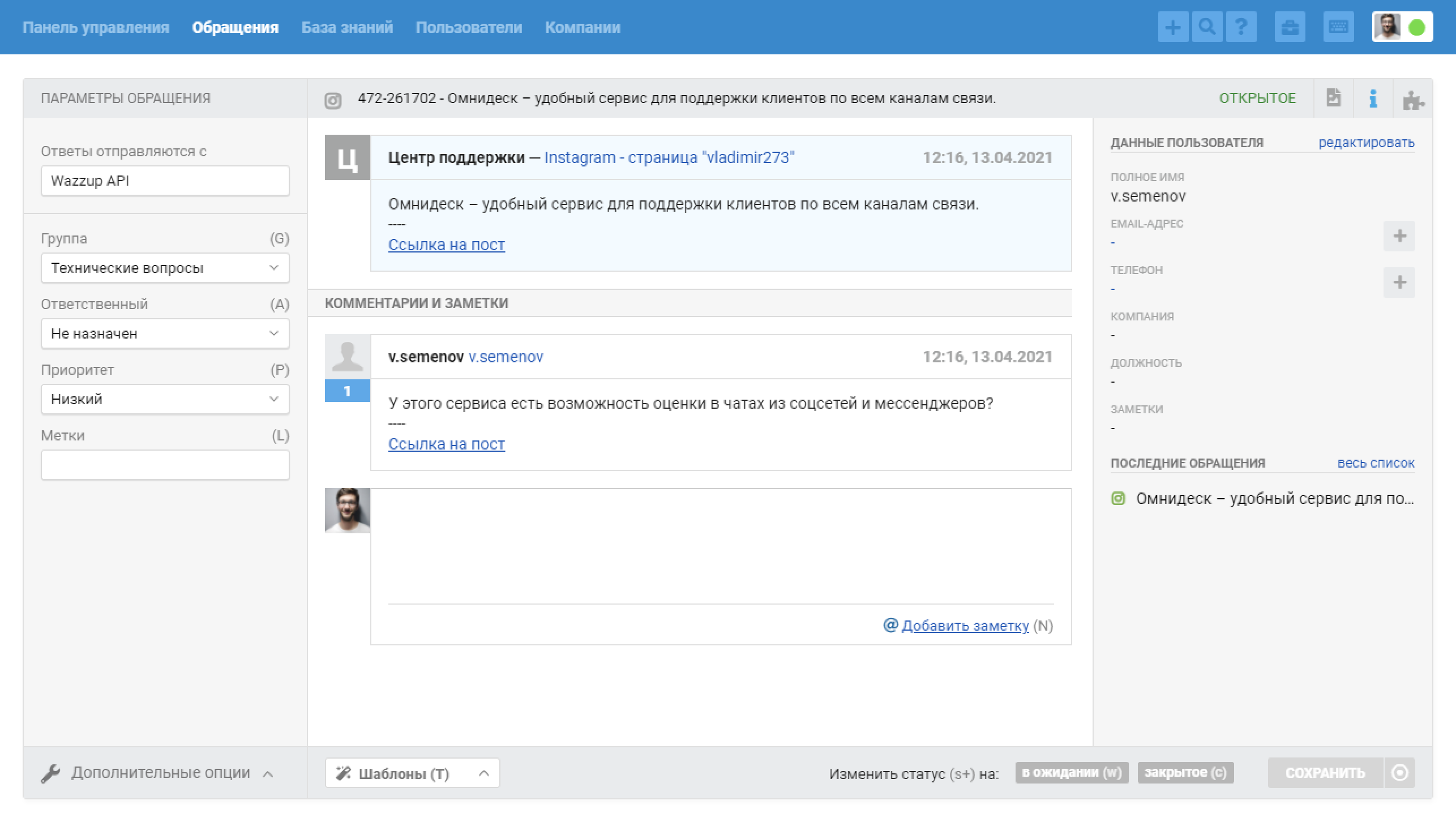Open the Приоритет dropdown
The height and width of the screenshot is (822, 1456).
click(x=165, y=399)
